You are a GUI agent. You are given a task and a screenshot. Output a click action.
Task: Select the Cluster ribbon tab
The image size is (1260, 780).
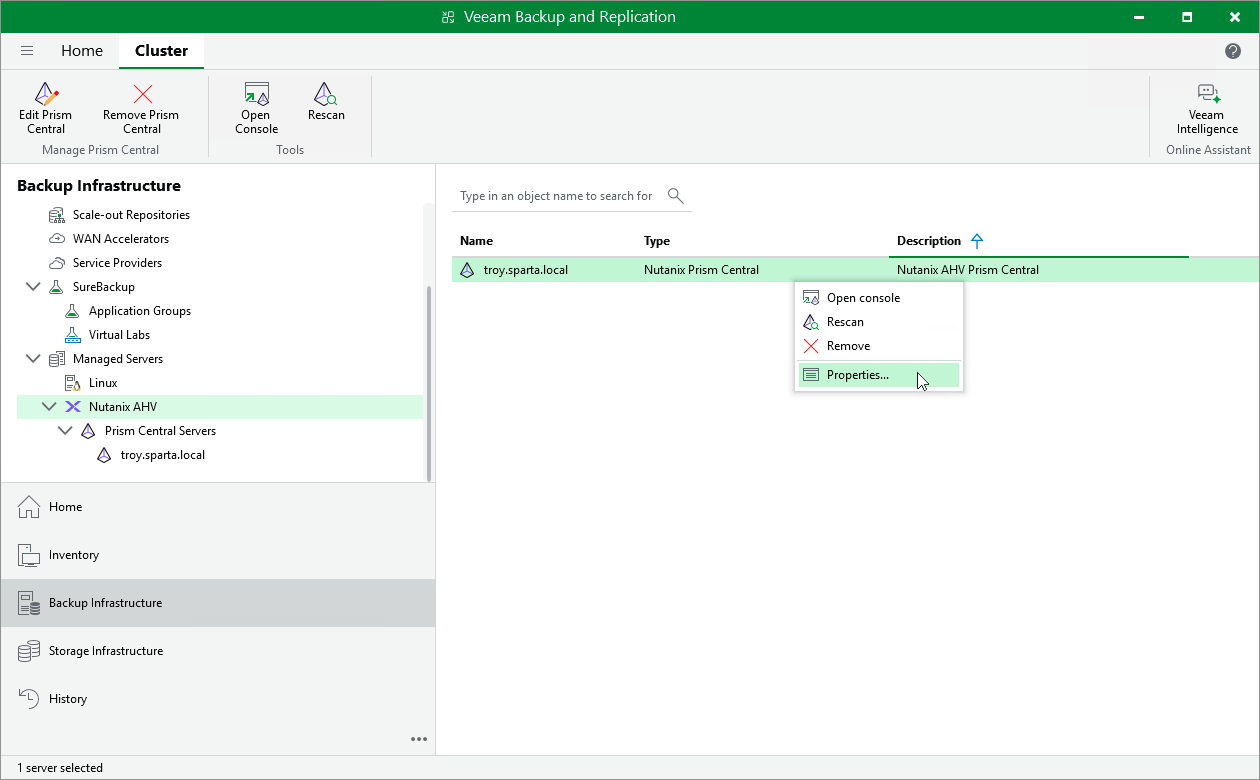click(x=161, y=51)
